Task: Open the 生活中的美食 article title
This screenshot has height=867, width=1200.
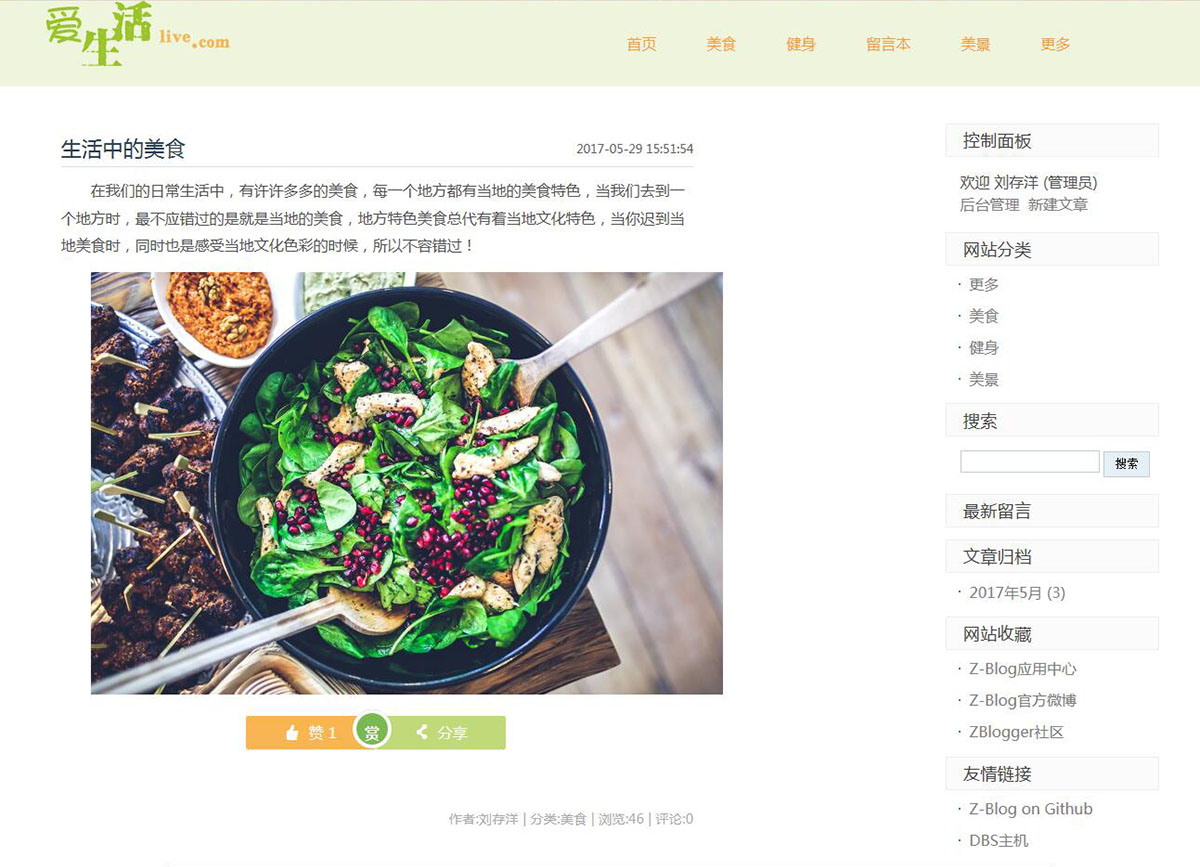Action: pyautogui.click(x=123, y=149)
